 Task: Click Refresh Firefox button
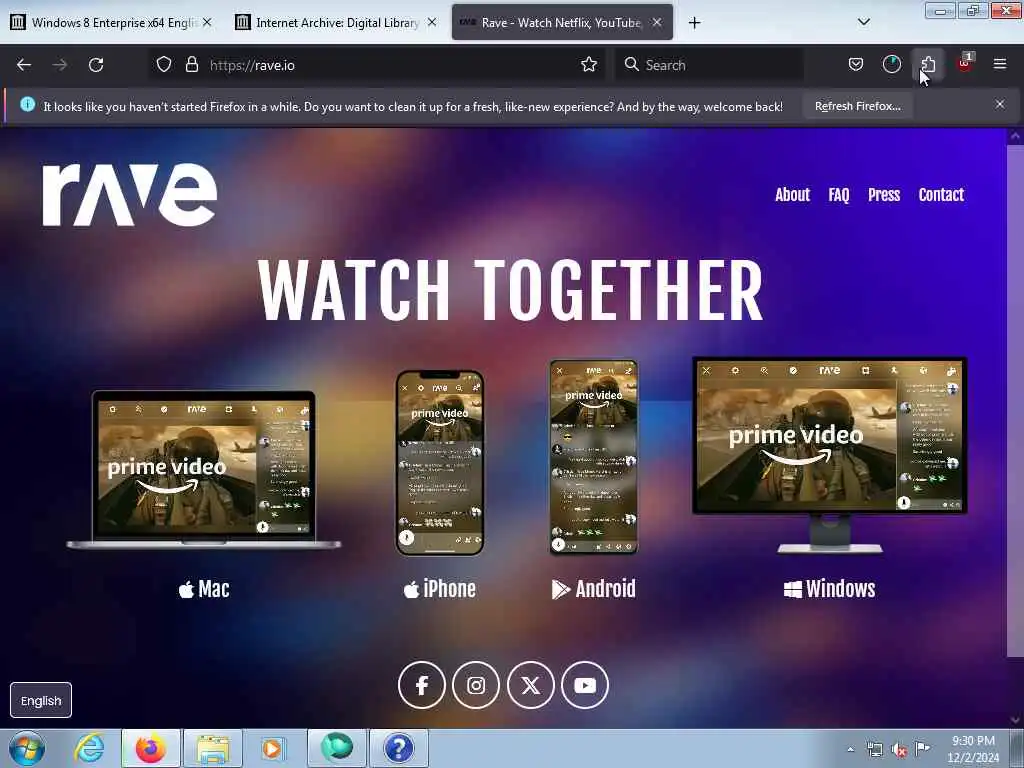857,106
